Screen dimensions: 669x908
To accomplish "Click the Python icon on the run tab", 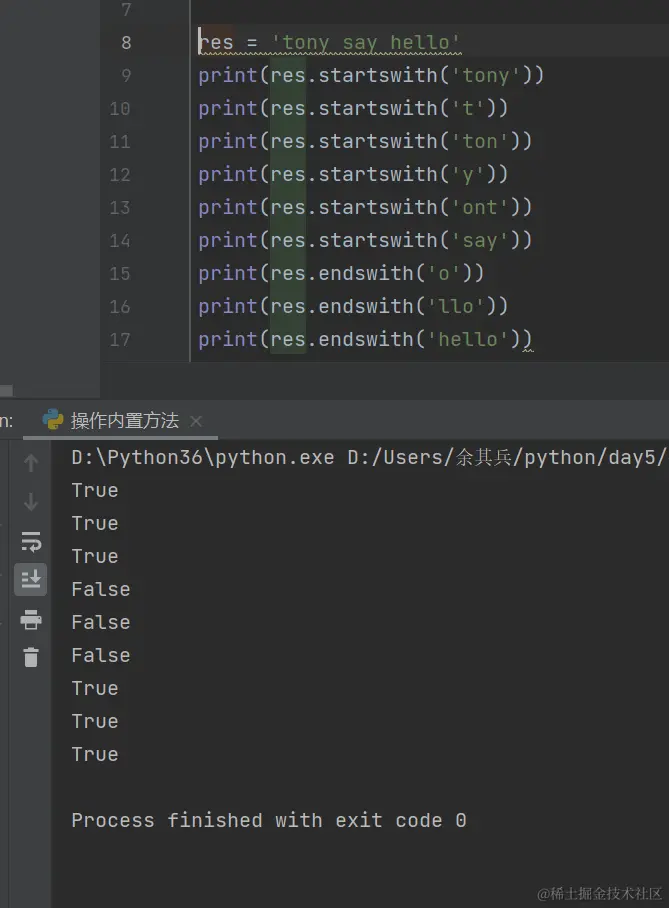I will pos(53,420).
